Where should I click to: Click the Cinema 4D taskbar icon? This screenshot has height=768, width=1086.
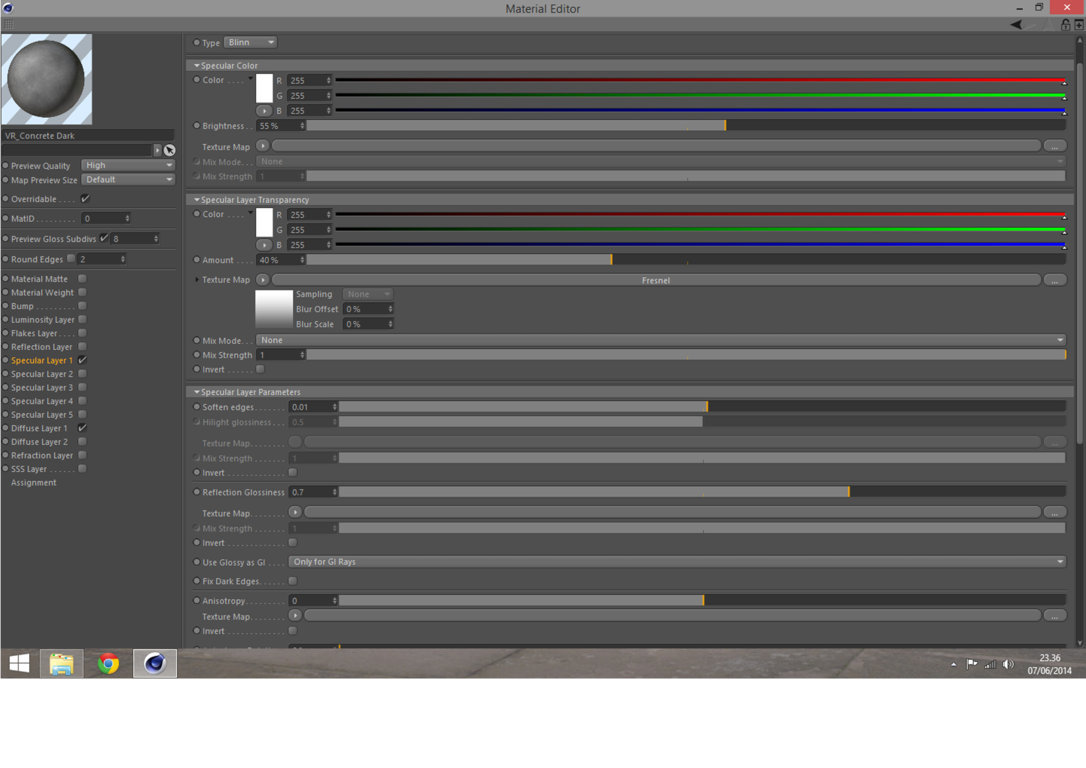[154, 663]
